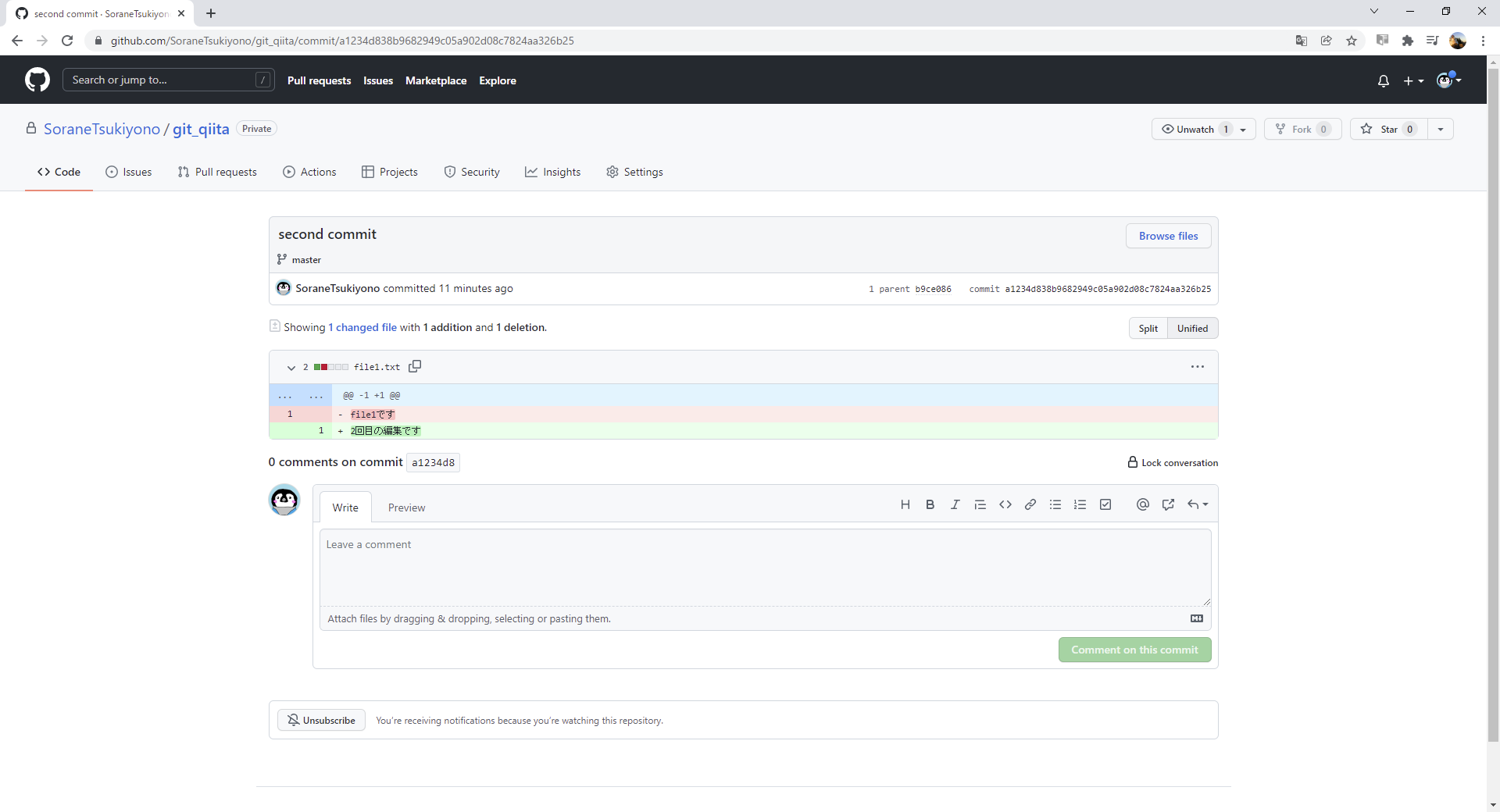The height and width of the screenshot is (812, 1500).
Task: Toggle bold formatting in comment editor
Action: click(930, 504)
